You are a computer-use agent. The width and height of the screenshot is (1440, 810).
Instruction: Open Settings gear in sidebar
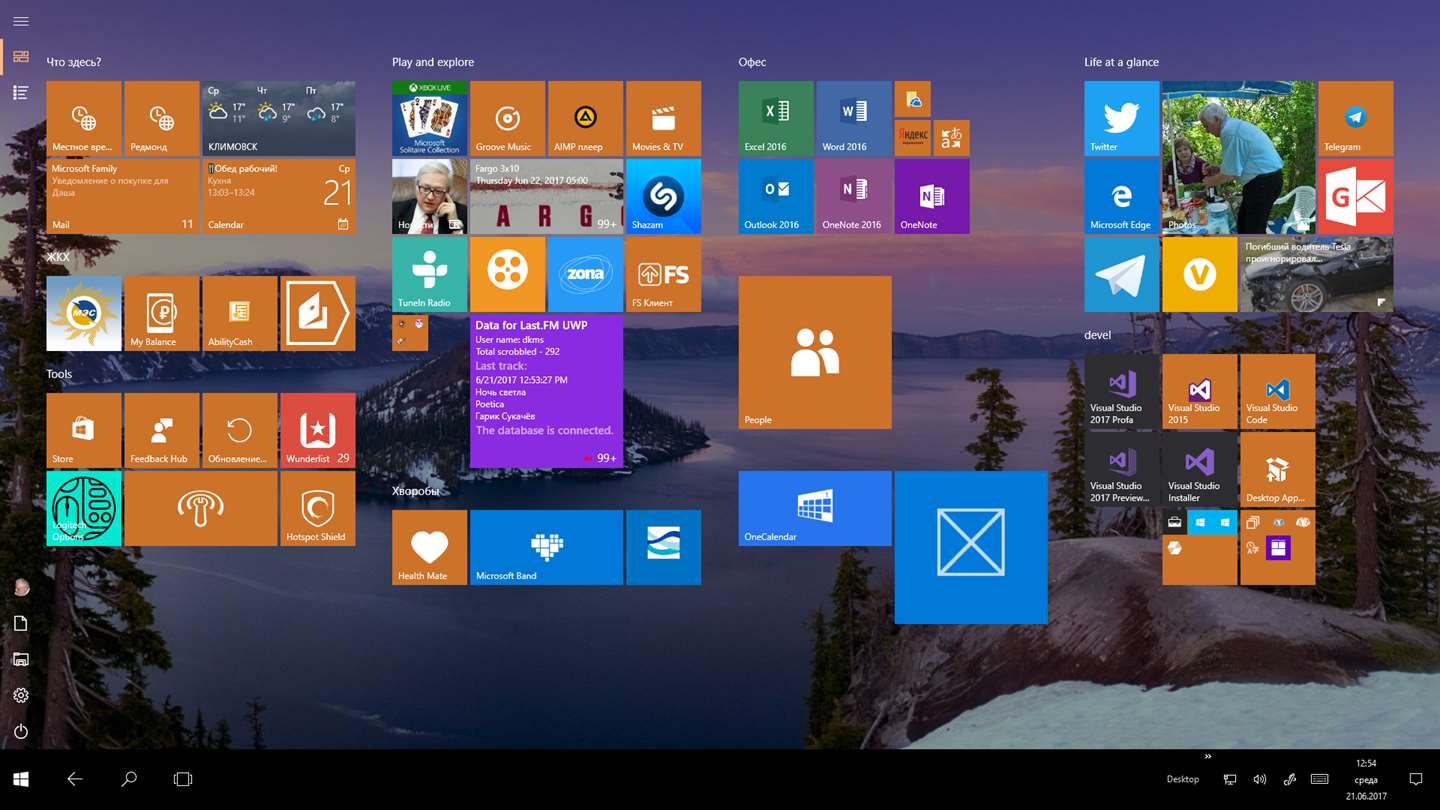tap(20, 695)
